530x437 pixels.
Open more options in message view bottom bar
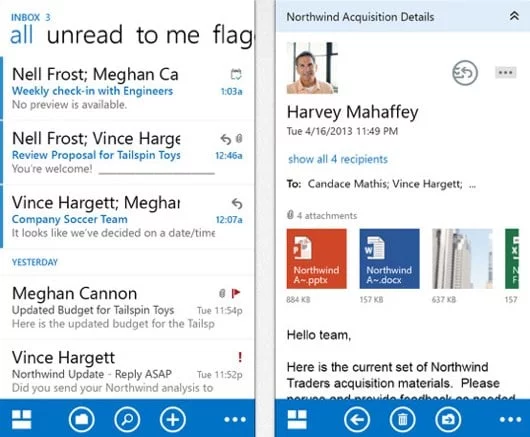pos(510,419)
